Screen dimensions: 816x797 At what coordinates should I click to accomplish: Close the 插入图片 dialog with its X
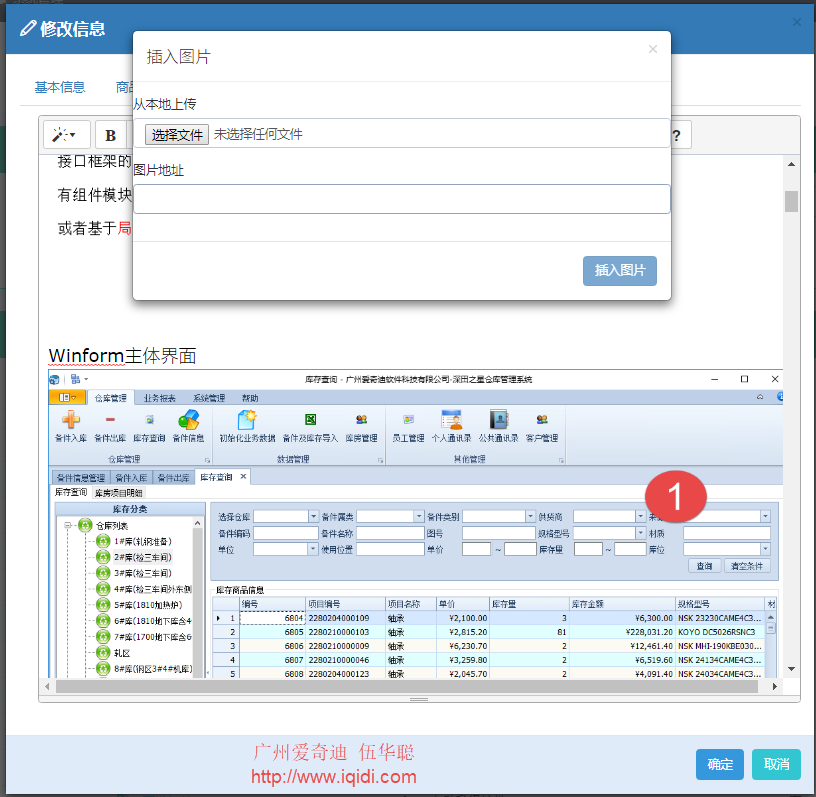click(x=653, y=49)
